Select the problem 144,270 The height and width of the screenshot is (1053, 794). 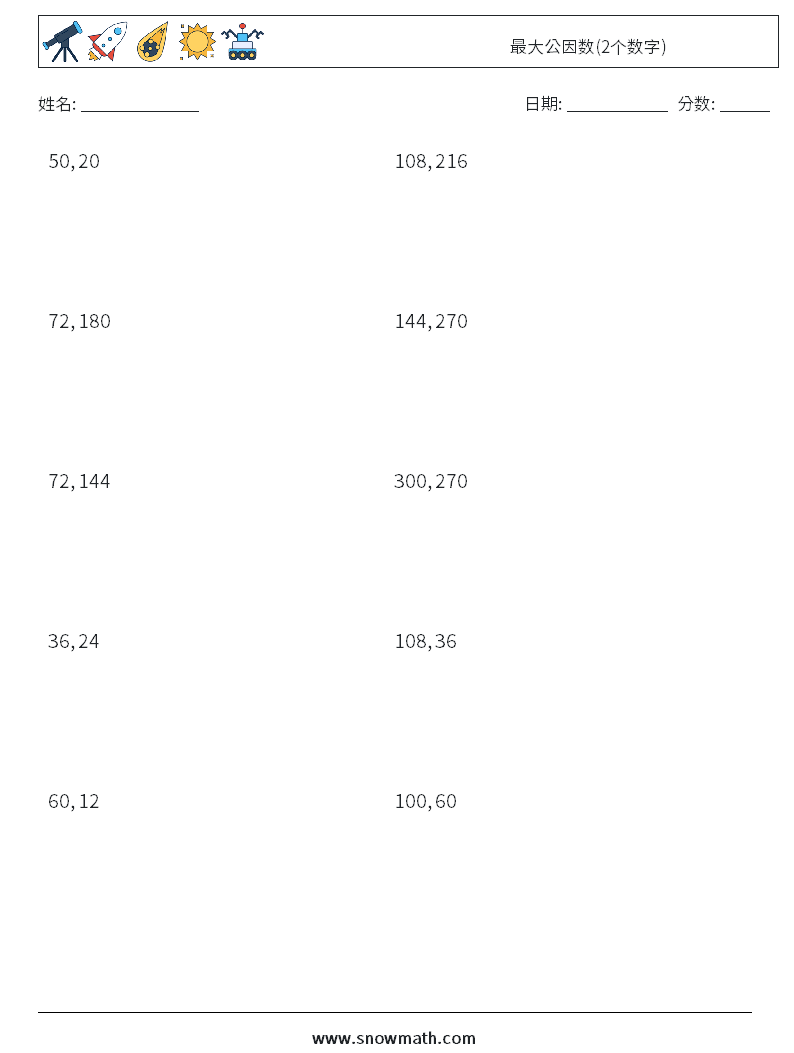pos(431,321)
